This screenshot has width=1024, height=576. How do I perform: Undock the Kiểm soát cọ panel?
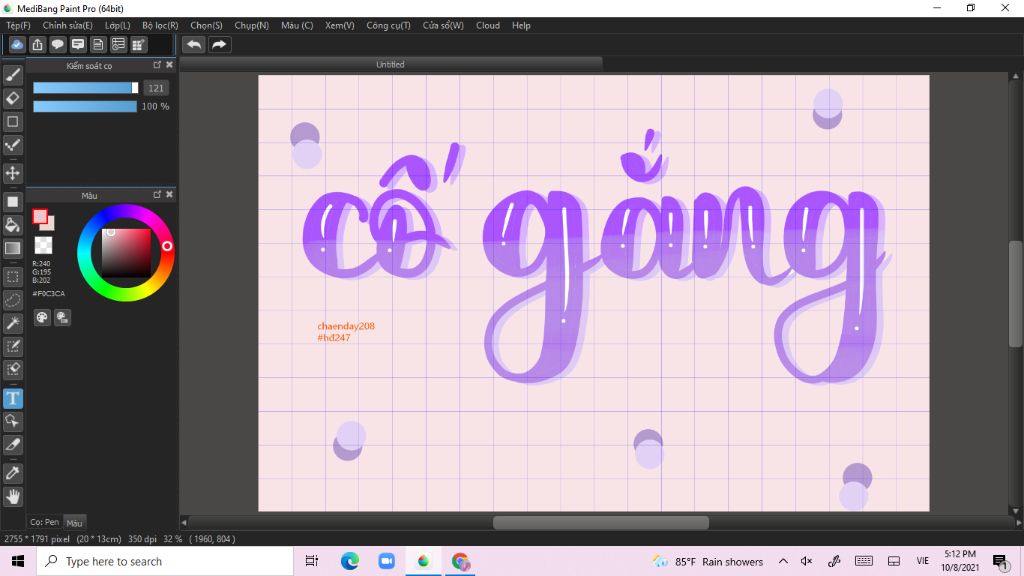click(x=157, y=65)
